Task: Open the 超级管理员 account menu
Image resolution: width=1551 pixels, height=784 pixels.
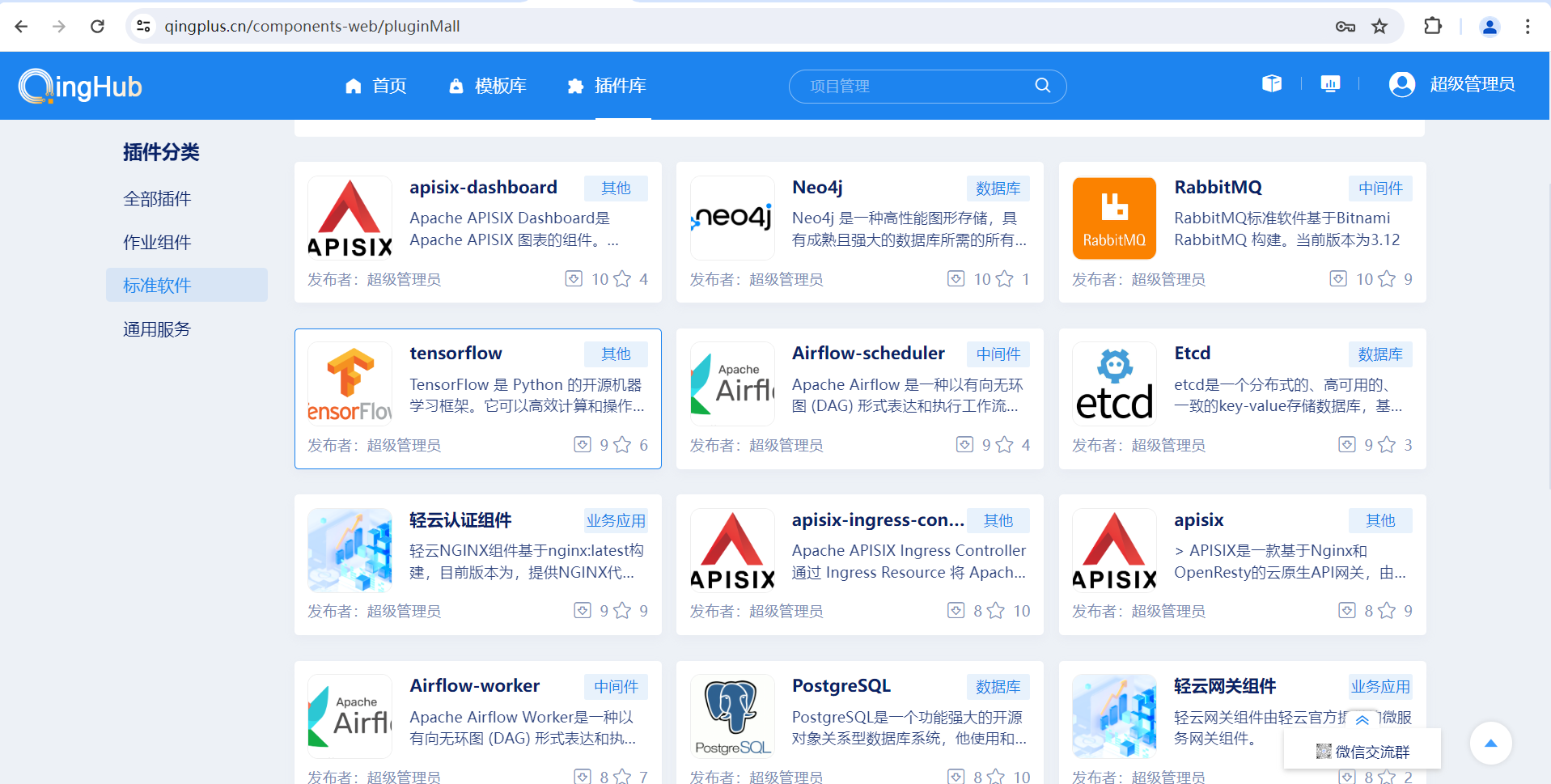Action: point(1472,84)
